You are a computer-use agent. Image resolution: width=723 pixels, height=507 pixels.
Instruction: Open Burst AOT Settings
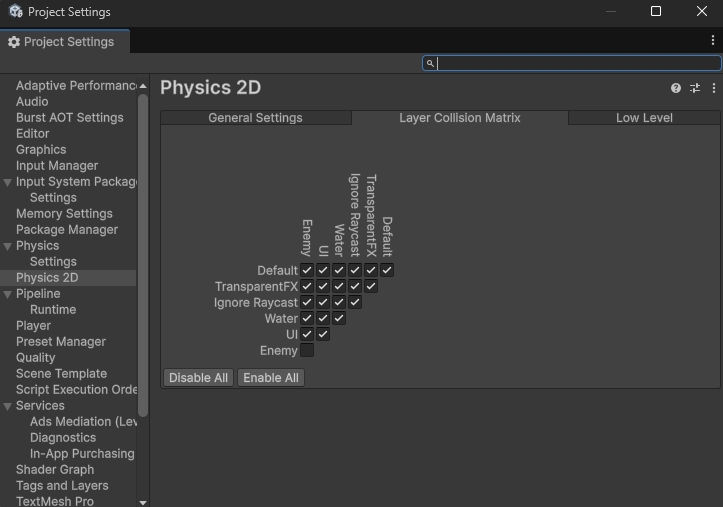[x=70, y=118]
